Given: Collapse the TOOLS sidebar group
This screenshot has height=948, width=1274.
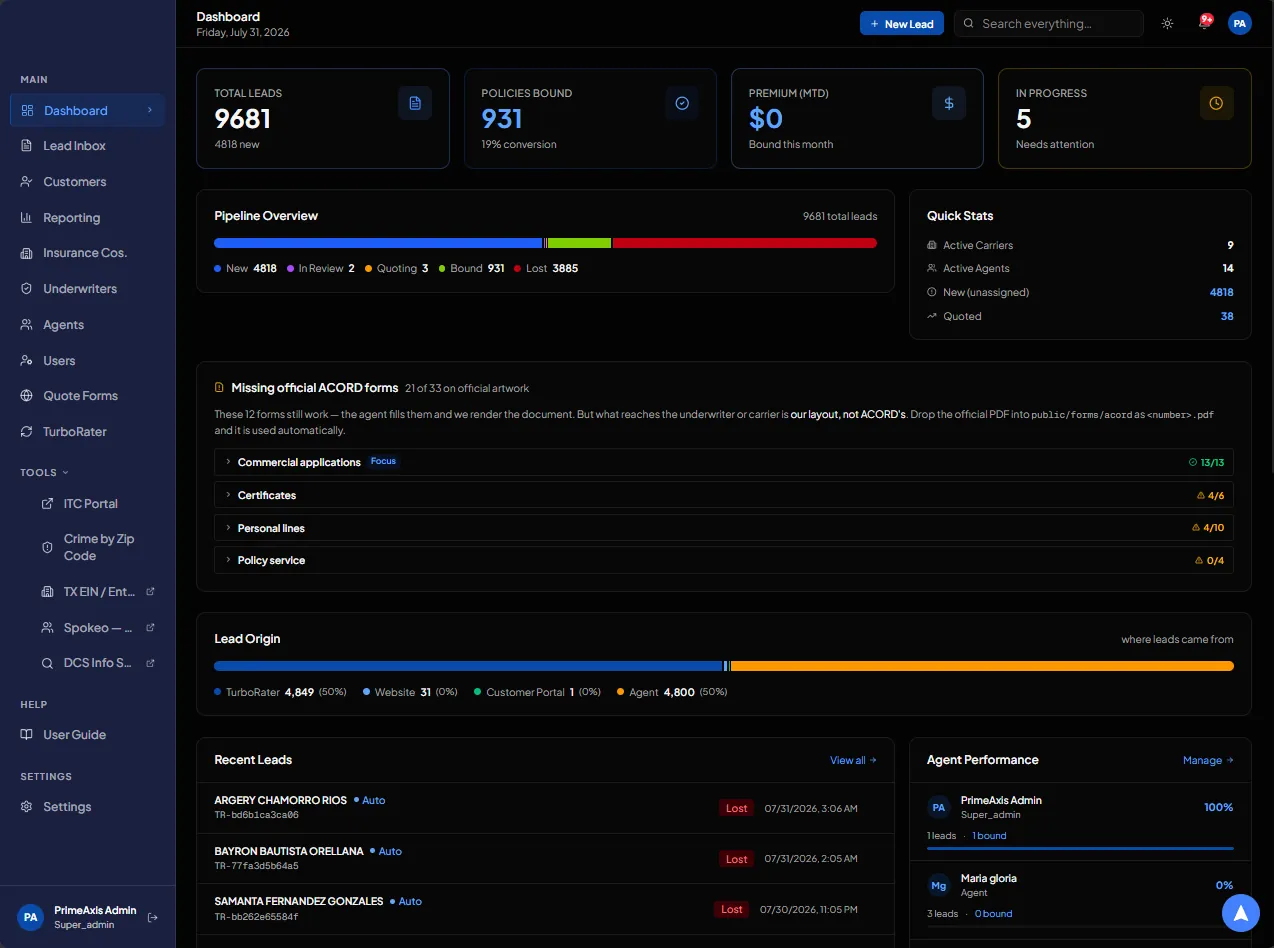Looking at the screenshot, I should (x=45, y=472).
